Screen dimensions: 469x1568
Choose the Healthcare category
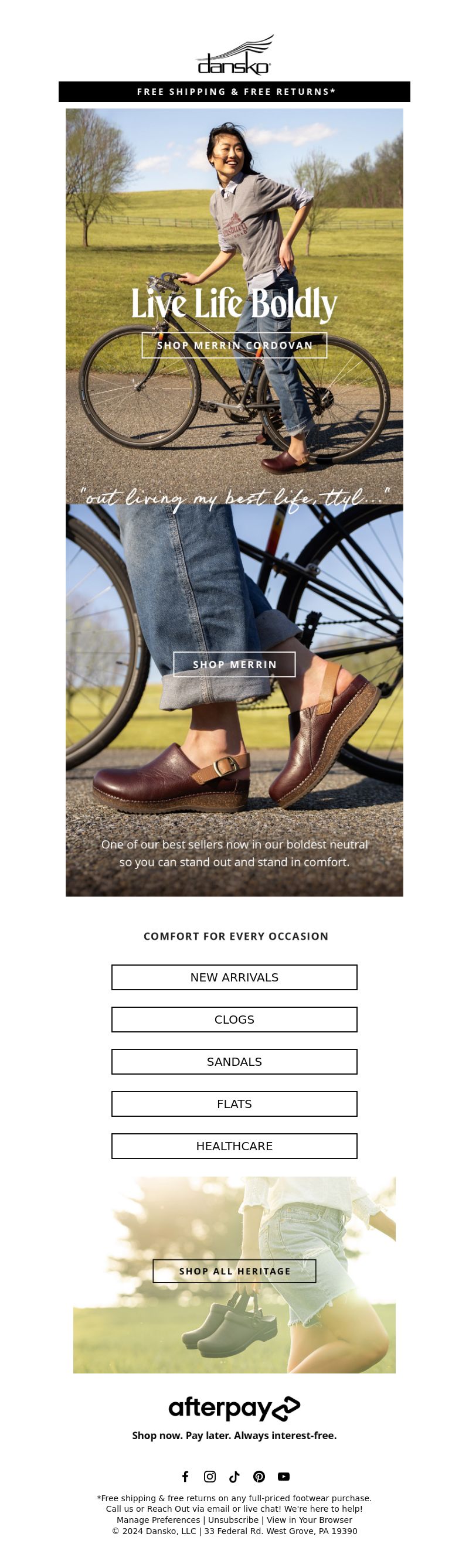point(235,1146)
